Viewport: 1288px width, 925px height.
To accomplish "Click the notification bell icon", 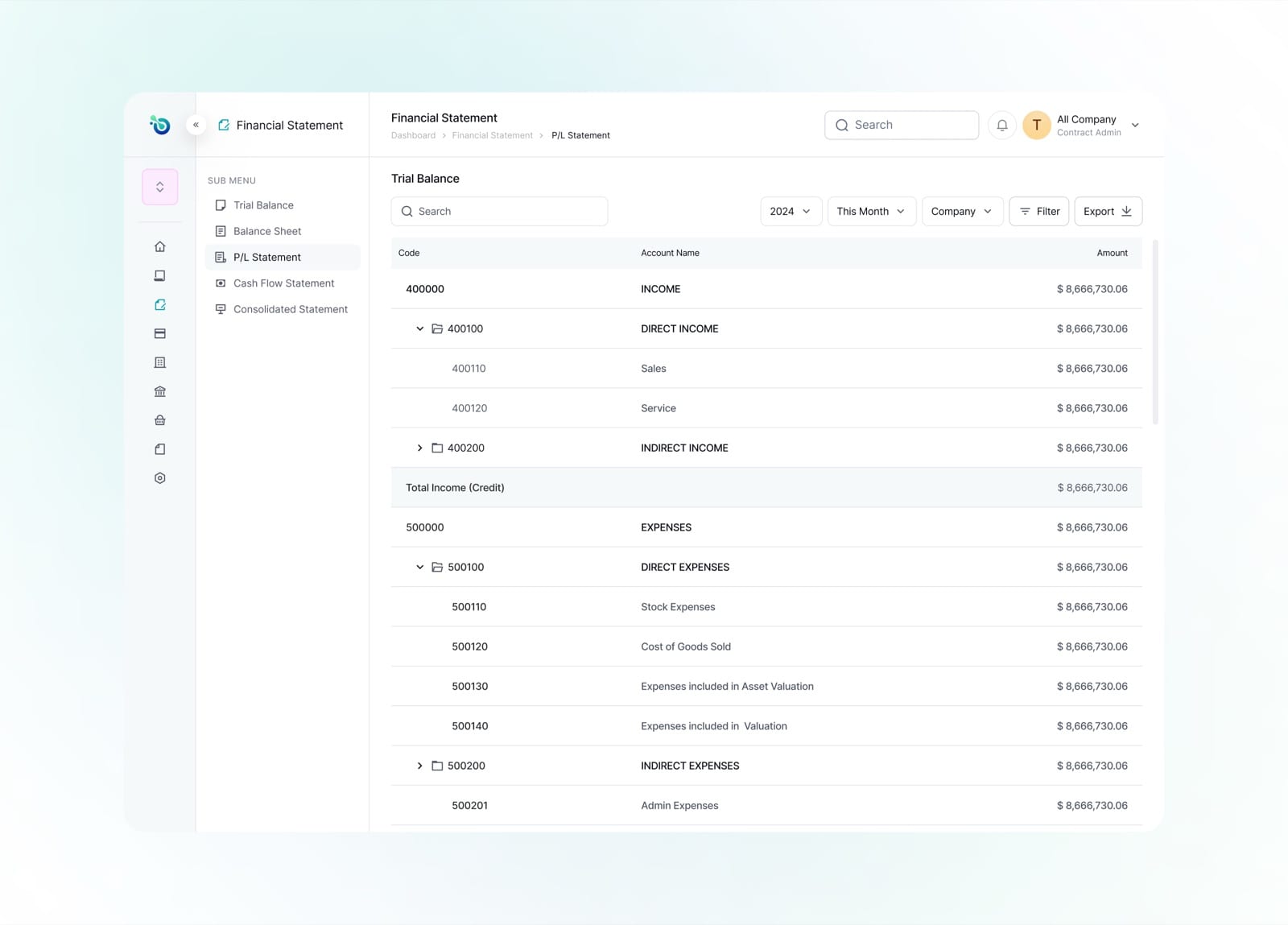I will coord(1002,125).
